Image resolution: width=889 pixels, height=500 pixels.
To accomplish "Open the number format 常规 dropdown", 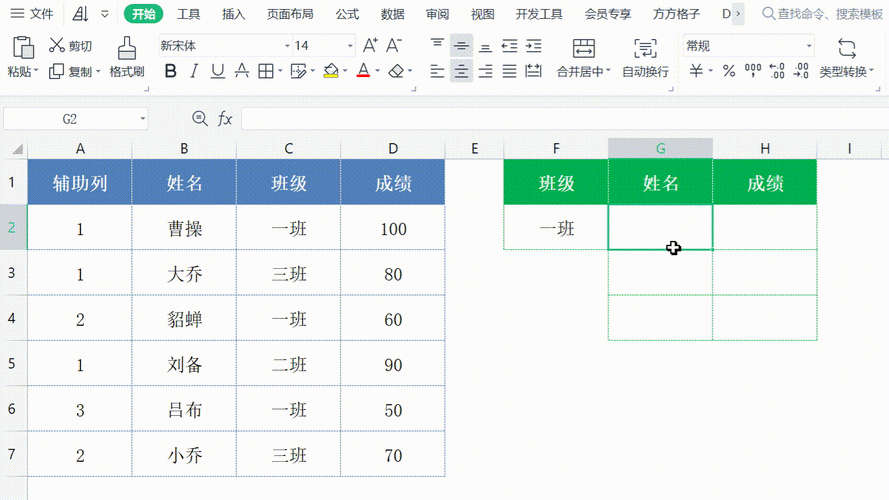I will click(808, 46).
